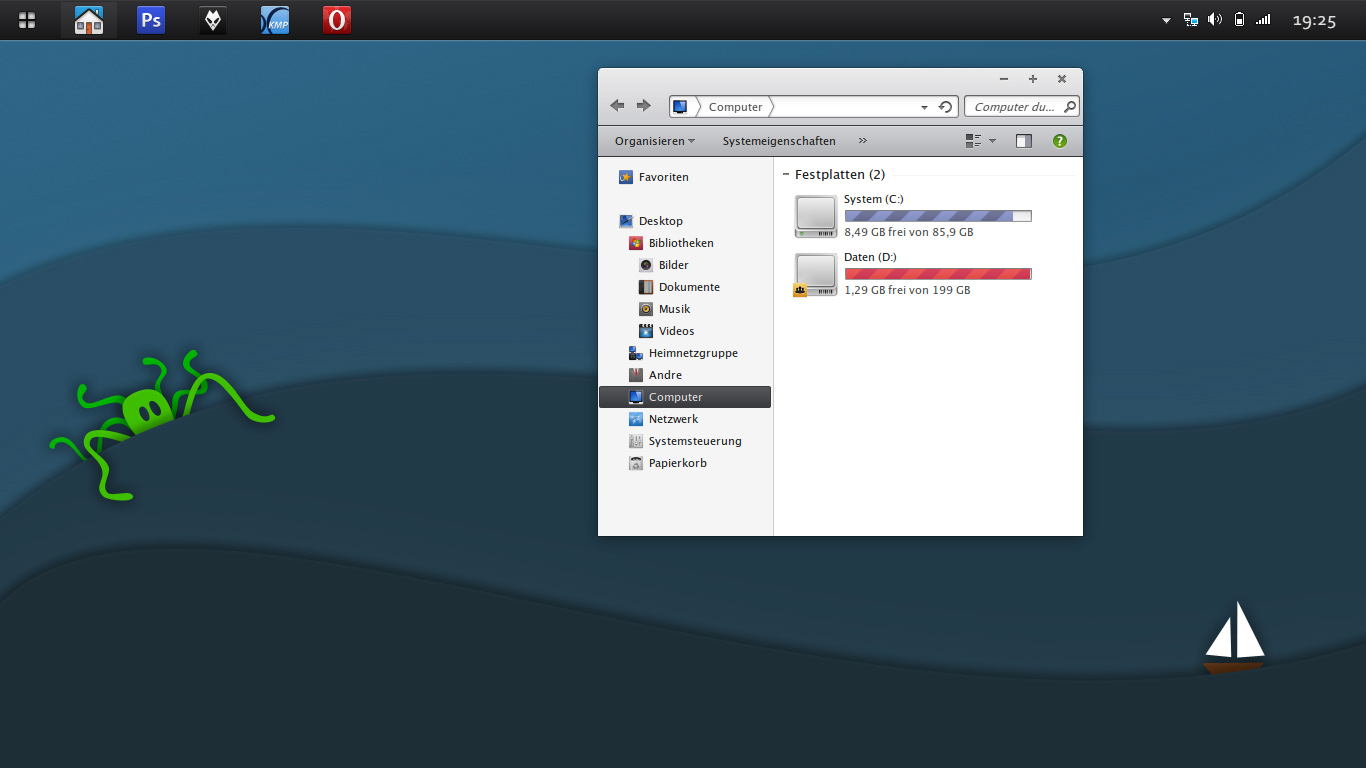
Task: Click the text 8,49 GB frei von 85,9 GB
Action: (908, 232)
